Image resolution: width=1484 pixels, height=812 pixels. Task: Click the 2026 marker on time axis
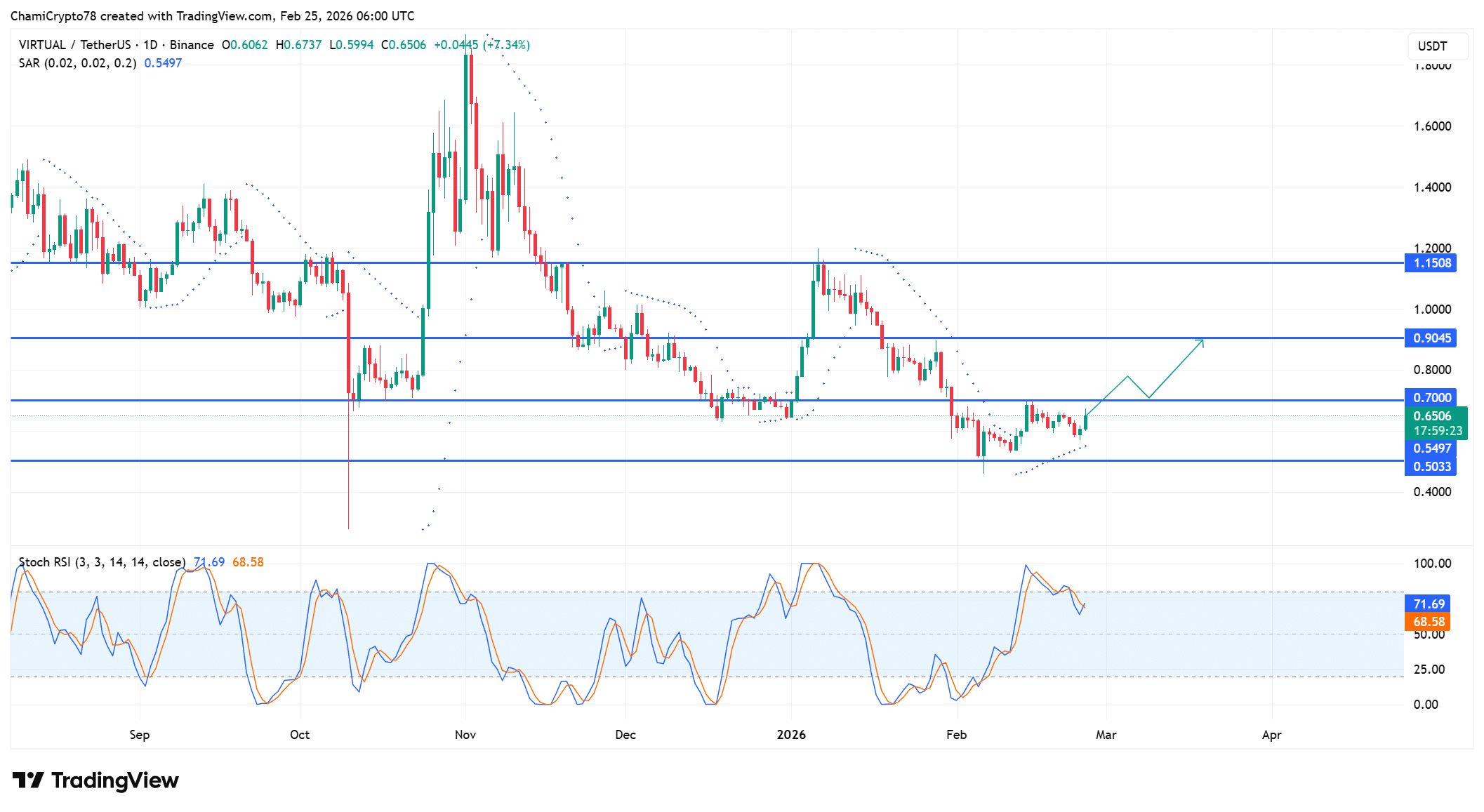792,734
